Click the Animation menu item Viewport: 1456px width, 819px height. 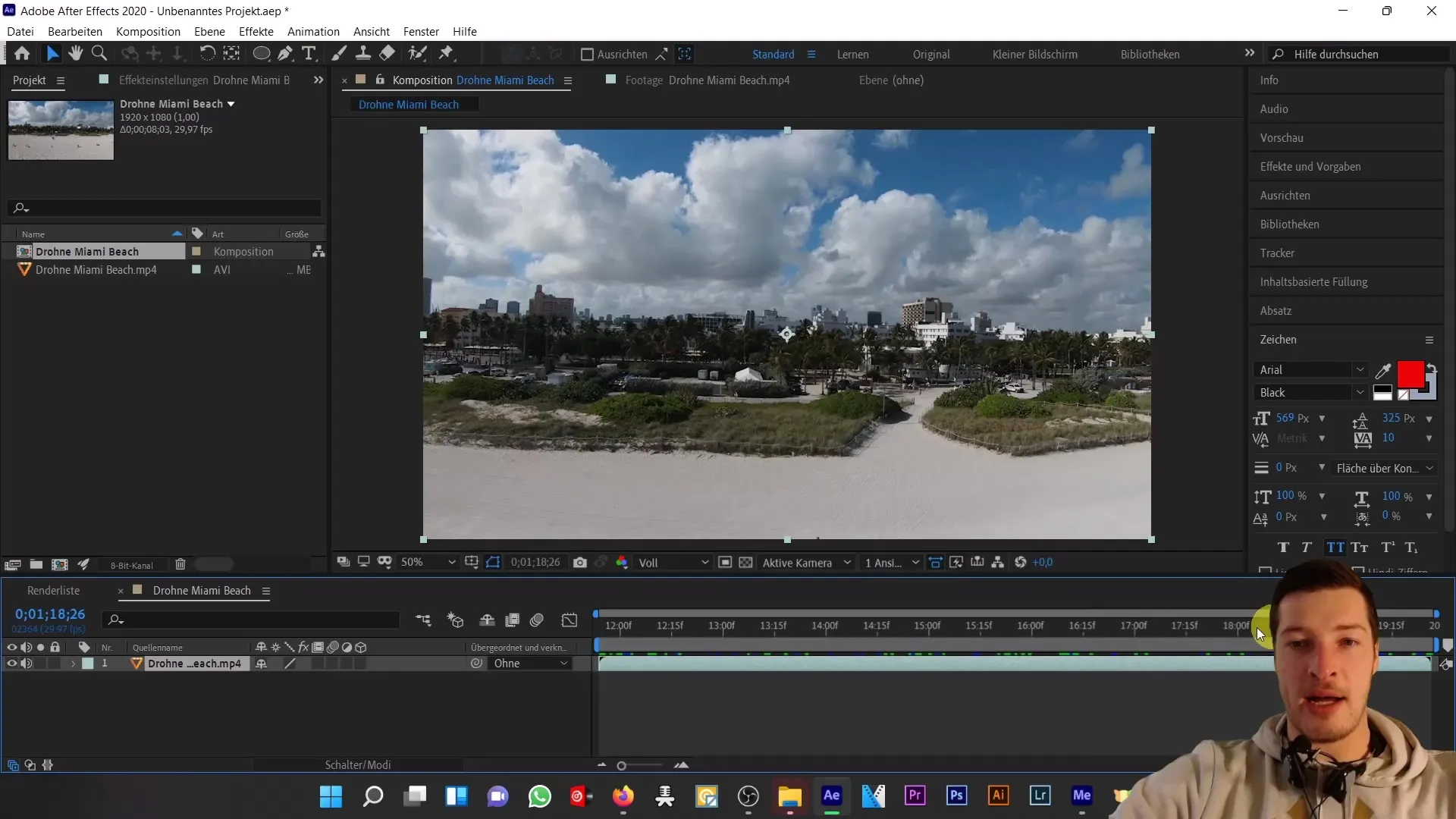click(x=314, y=31)
